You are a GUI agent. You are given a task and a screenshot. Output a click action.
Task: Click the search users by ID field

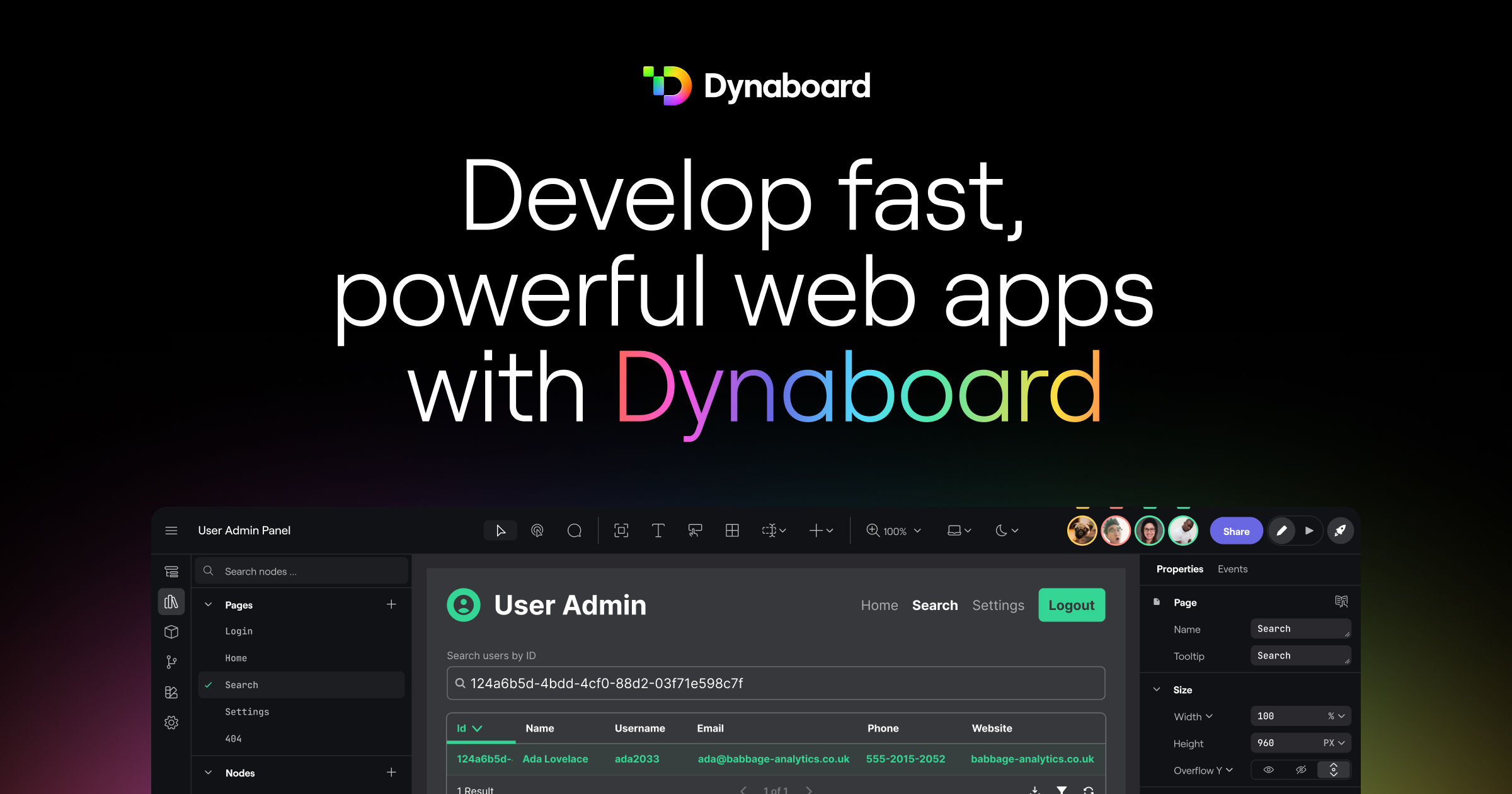tap(775, 682)
